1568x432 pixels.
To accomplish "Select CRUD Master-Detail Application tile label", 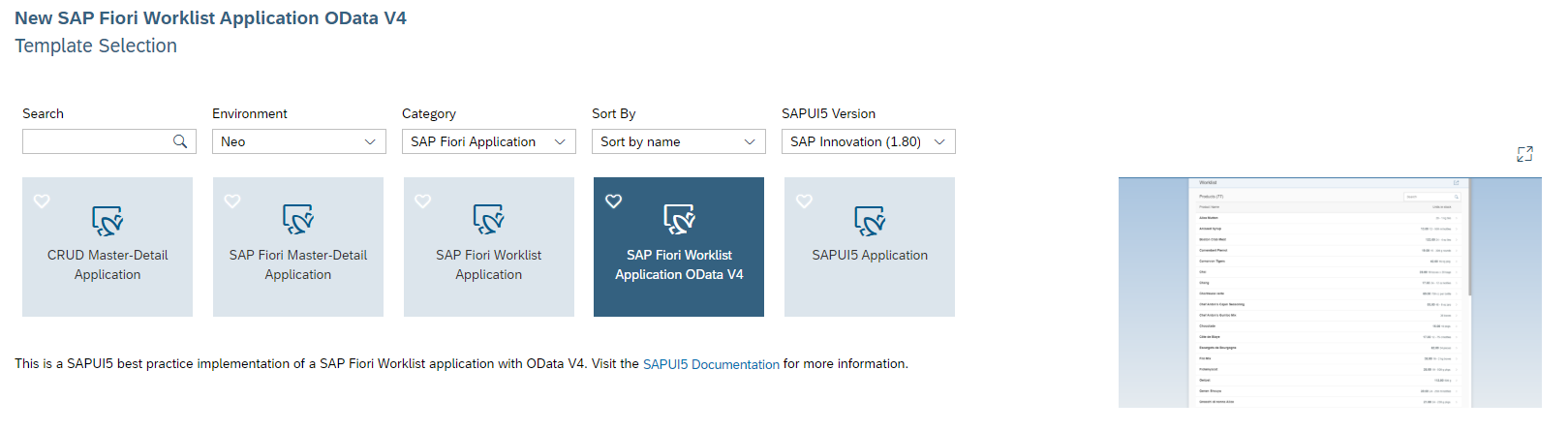I will click(x=108, y=264).
